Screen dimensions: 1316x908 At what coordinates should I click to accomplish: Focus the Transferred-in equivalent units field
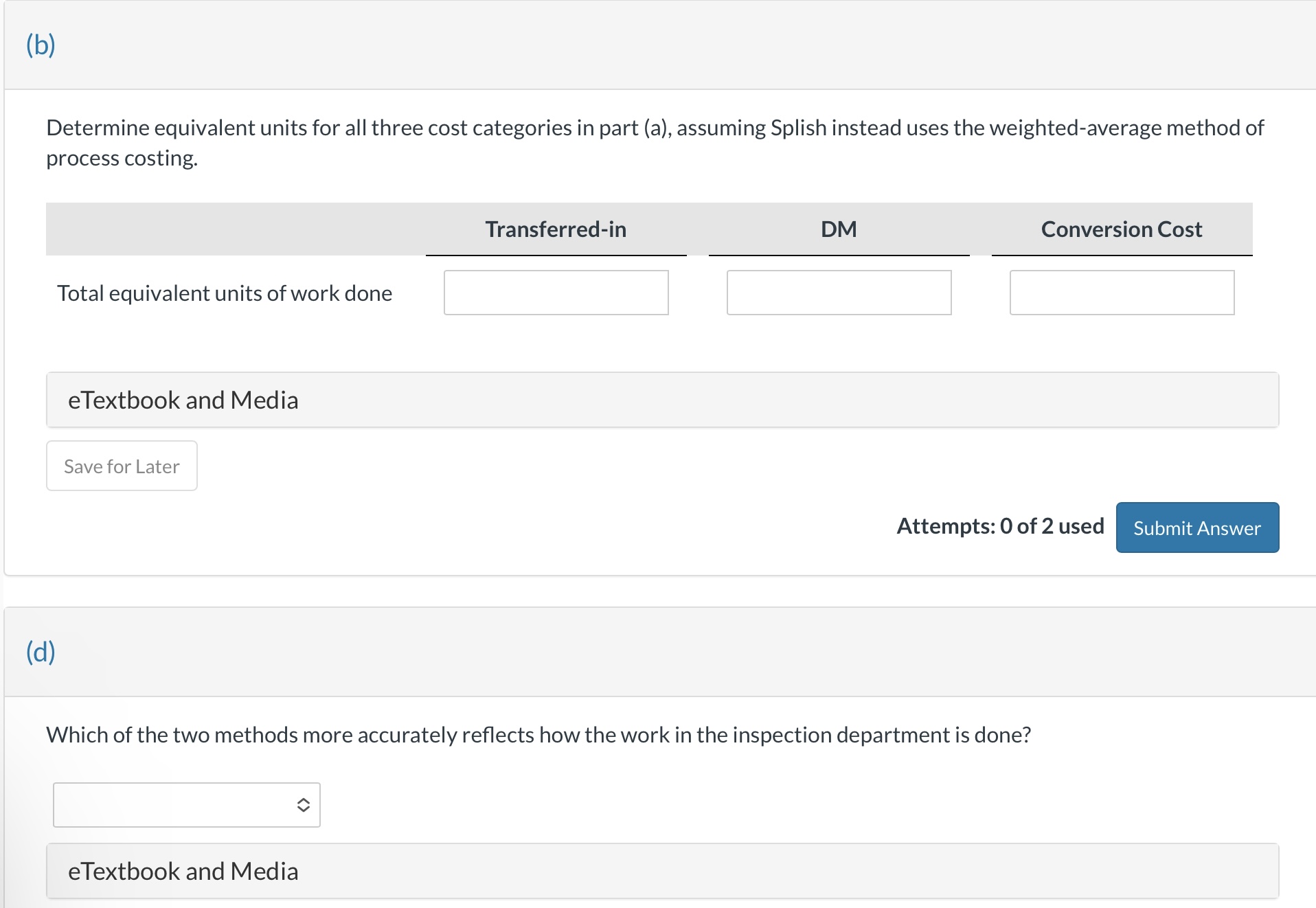(x=556, y=293)
